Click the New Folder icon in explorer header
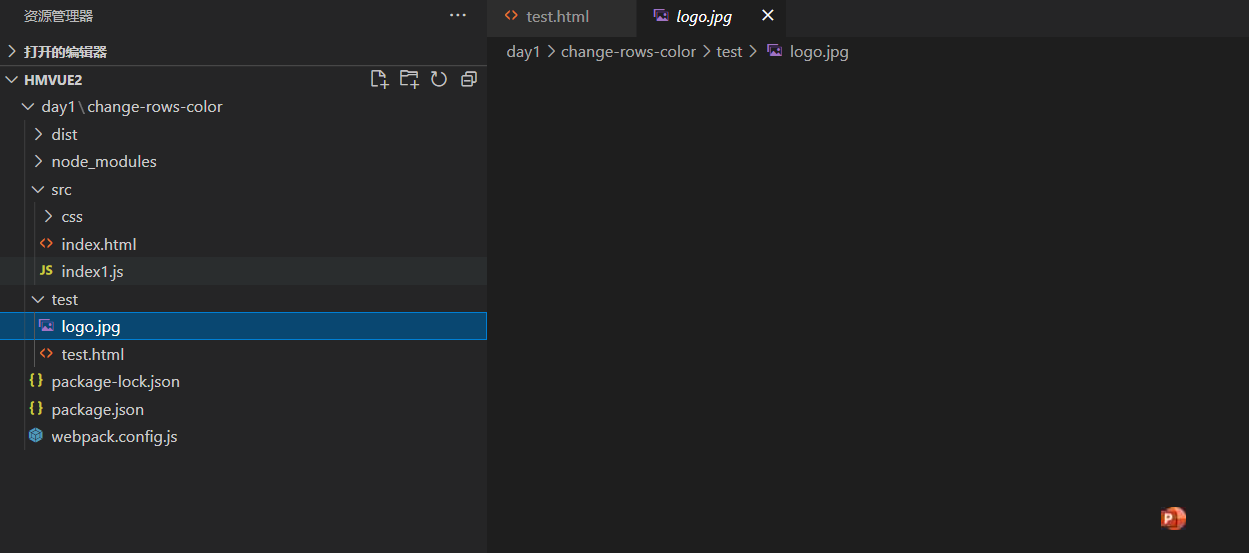 point(409,79)
